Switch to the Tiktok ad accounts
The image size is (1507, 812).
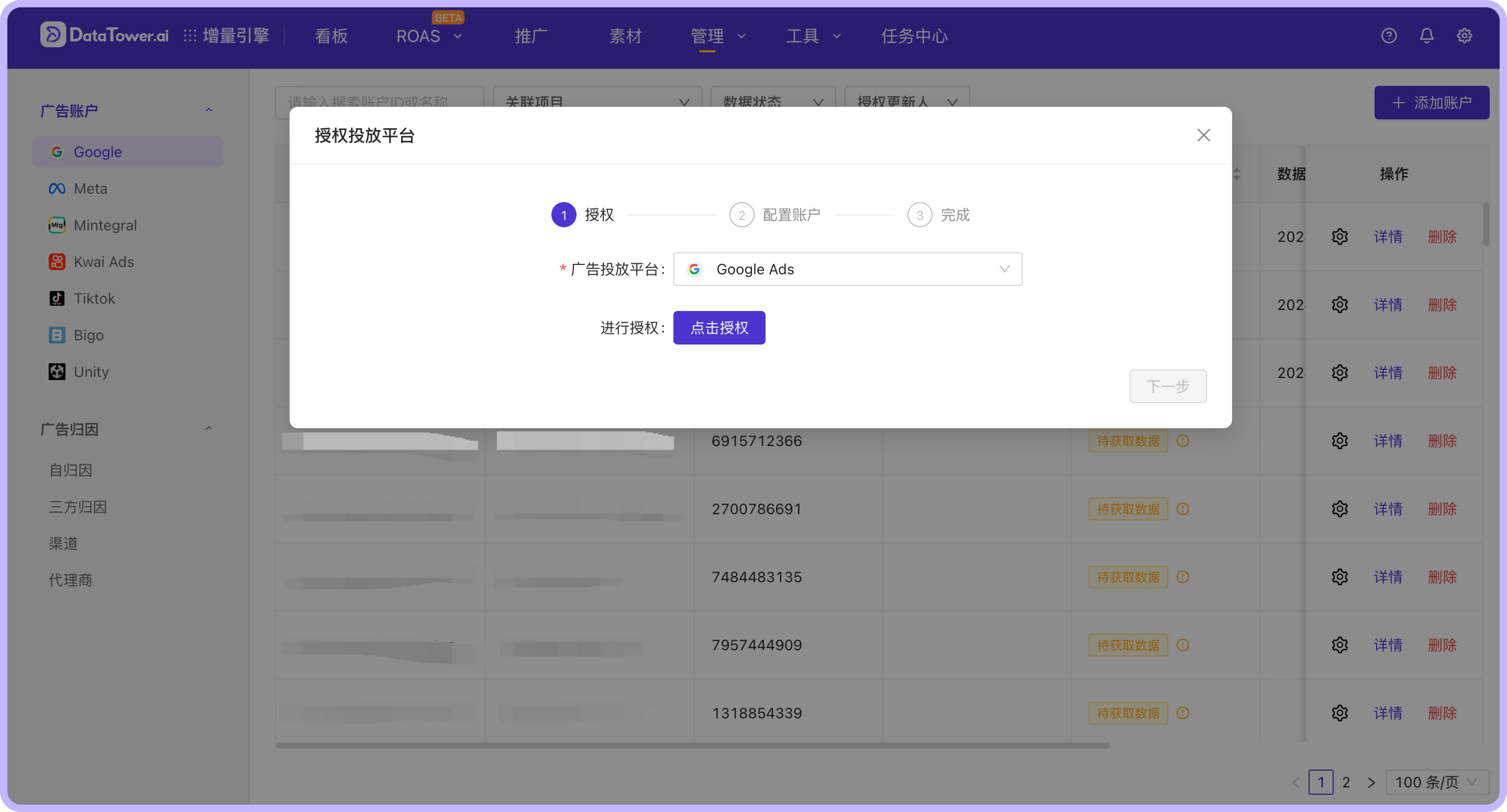pyautogui.click(x=94, y=298)
